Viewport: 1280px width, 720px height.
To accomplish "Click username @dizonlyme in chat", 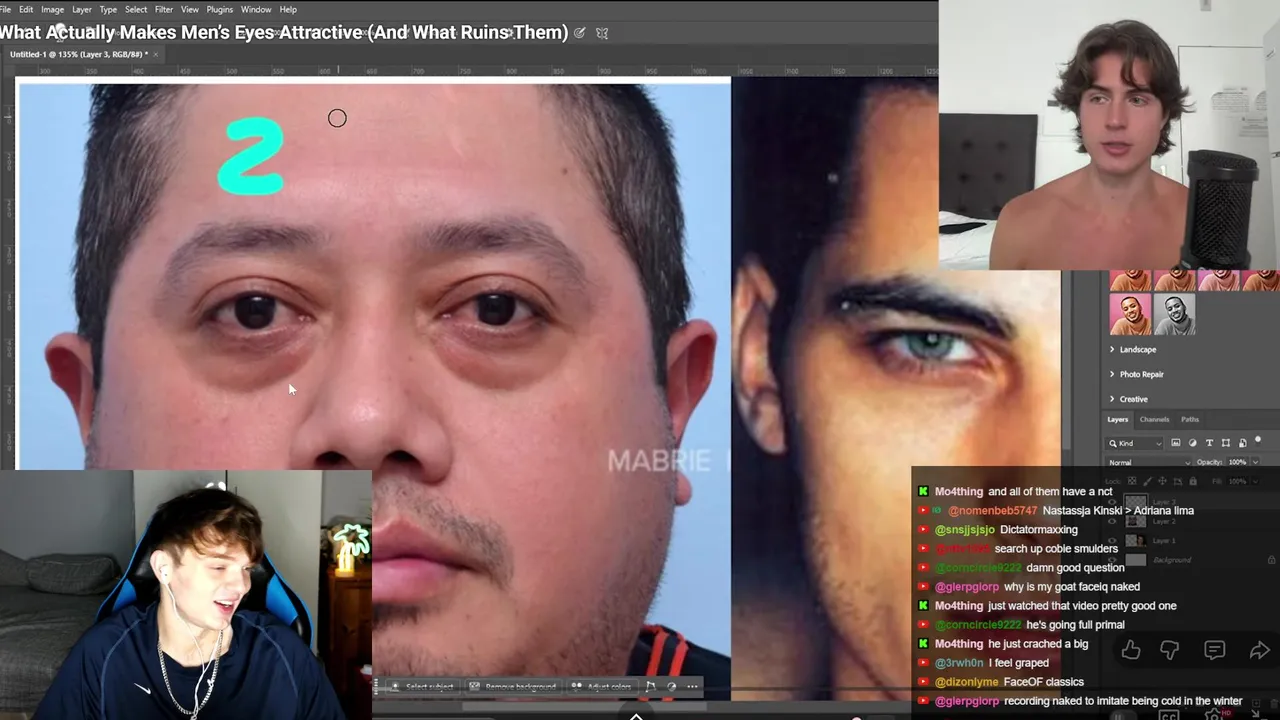I will [x=967, y=681].
